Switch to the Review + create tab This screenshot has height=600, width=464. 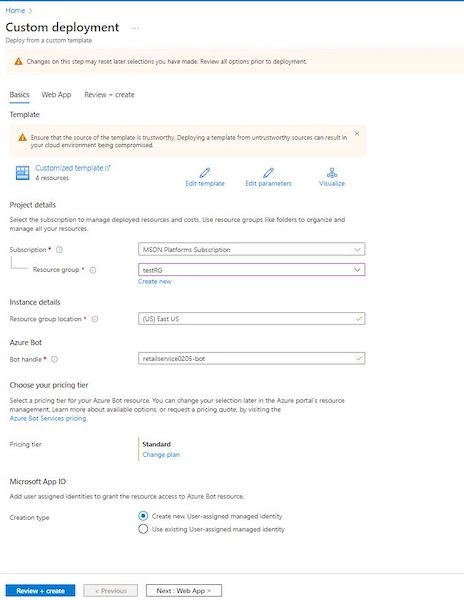coord(109,95)
